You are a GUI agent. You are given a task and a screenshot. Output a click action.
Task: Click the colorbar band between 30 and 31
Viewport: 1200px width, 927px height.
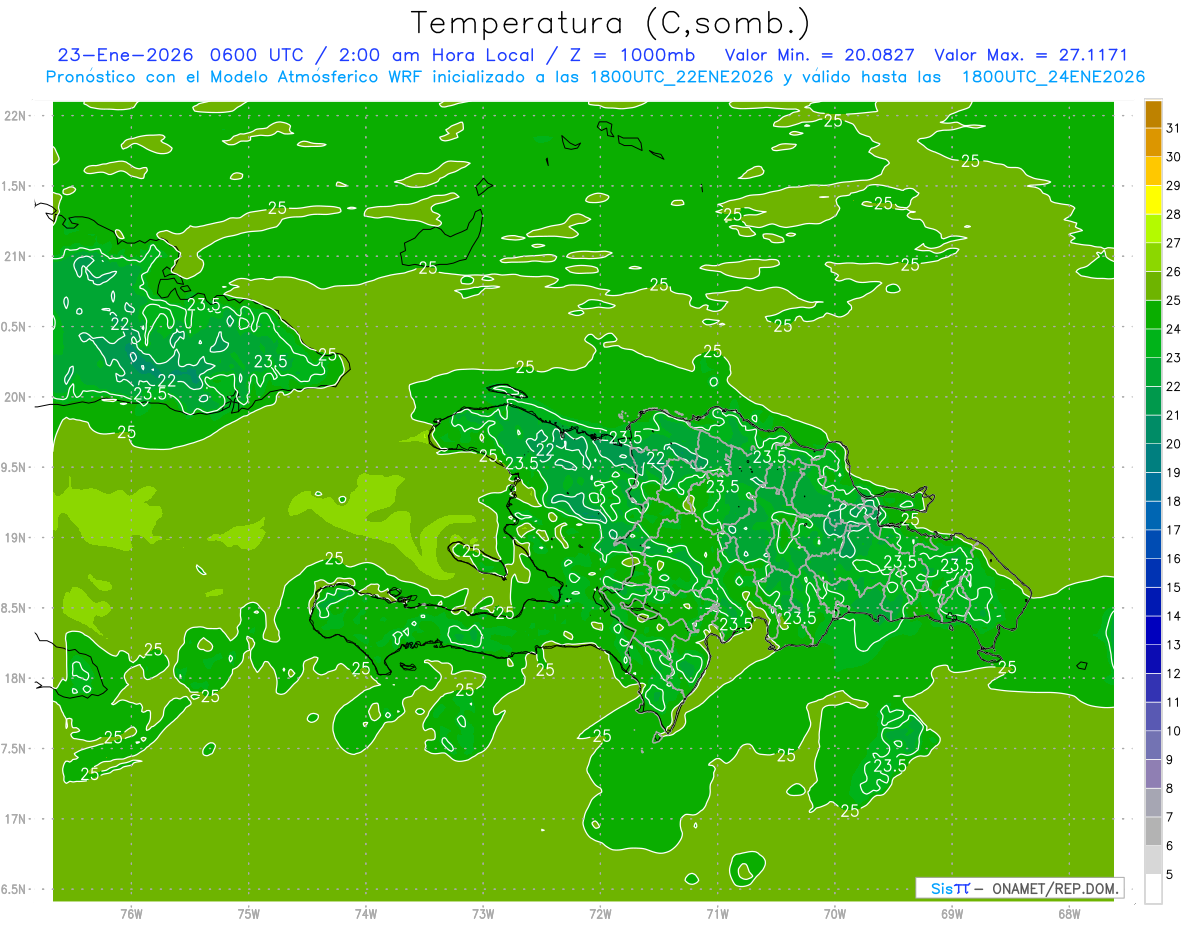[x=1153, y=142]
